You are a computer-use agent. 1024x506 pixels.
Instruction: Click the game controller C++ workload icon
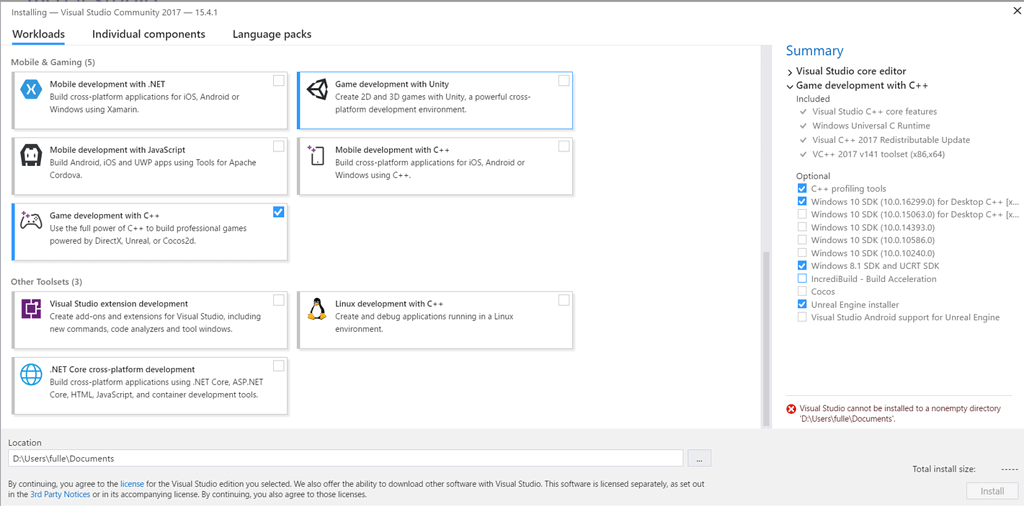(x=32, y=221)
